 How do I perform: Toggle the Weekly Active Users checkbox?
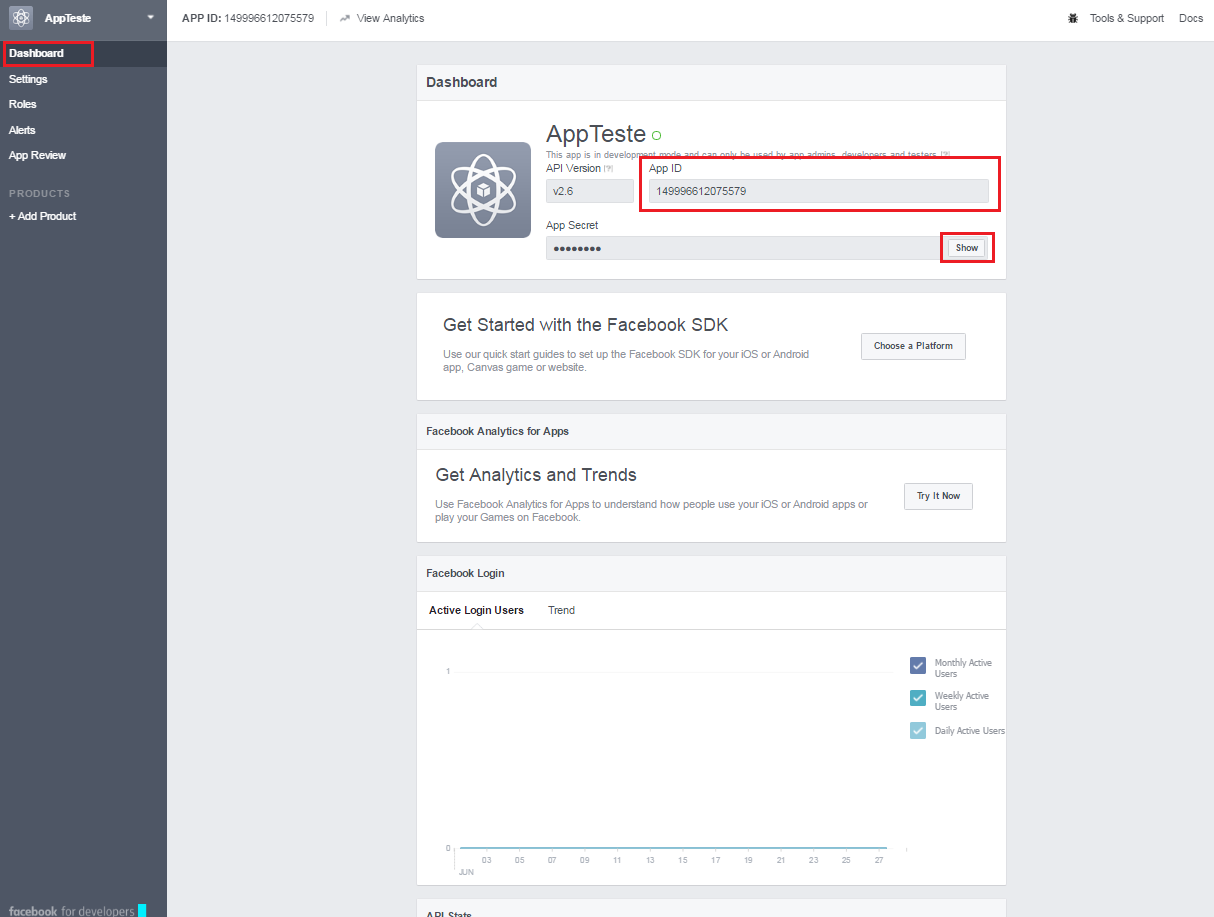(x=918, y=698)
